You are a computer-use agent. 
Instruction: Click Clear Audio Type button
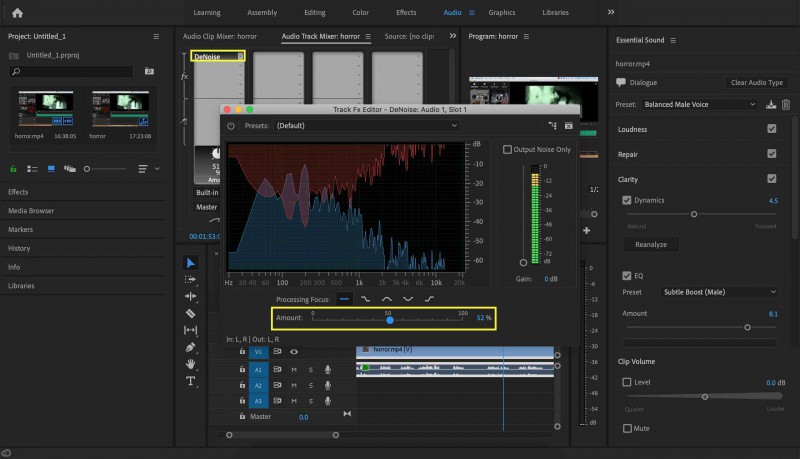coord(757,82)
